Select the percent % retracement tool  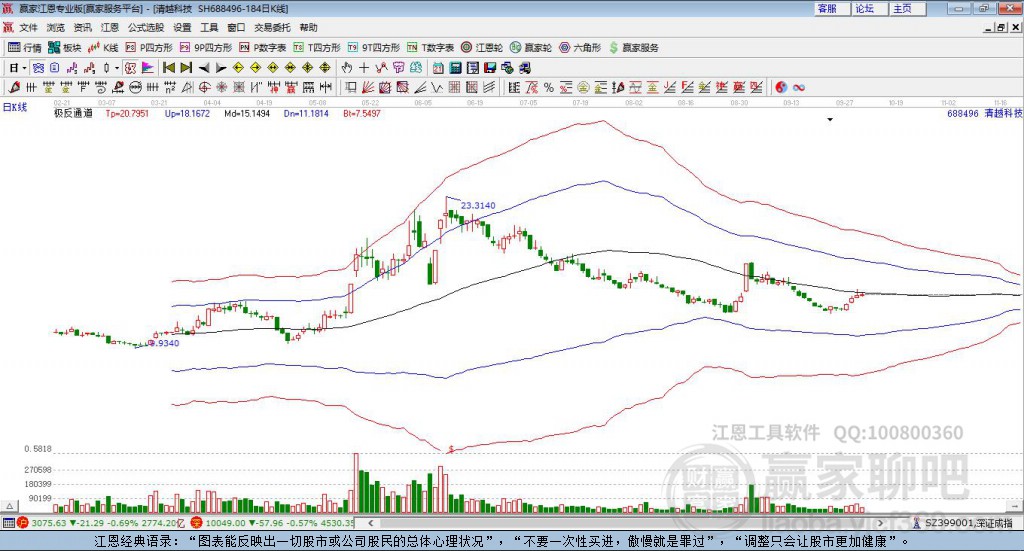coord(549,87)
